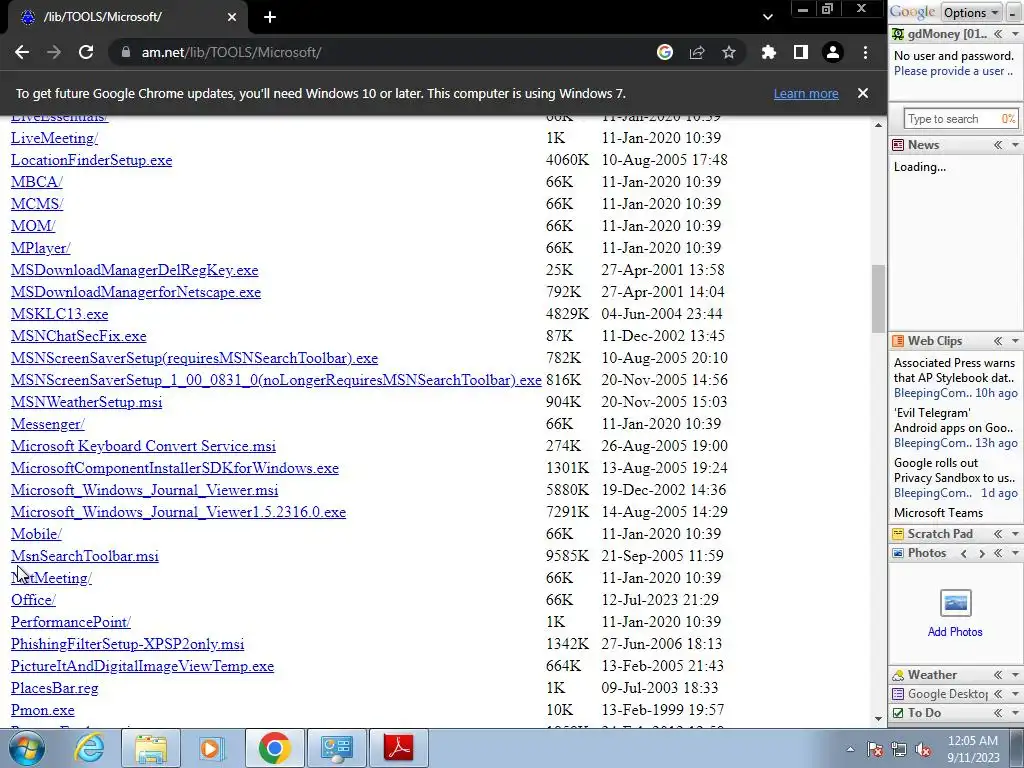Image resolution: width=1024 pixels, height=768 pixels.
Task: Open the Windows Start menu
Action: tap(27, 748)
